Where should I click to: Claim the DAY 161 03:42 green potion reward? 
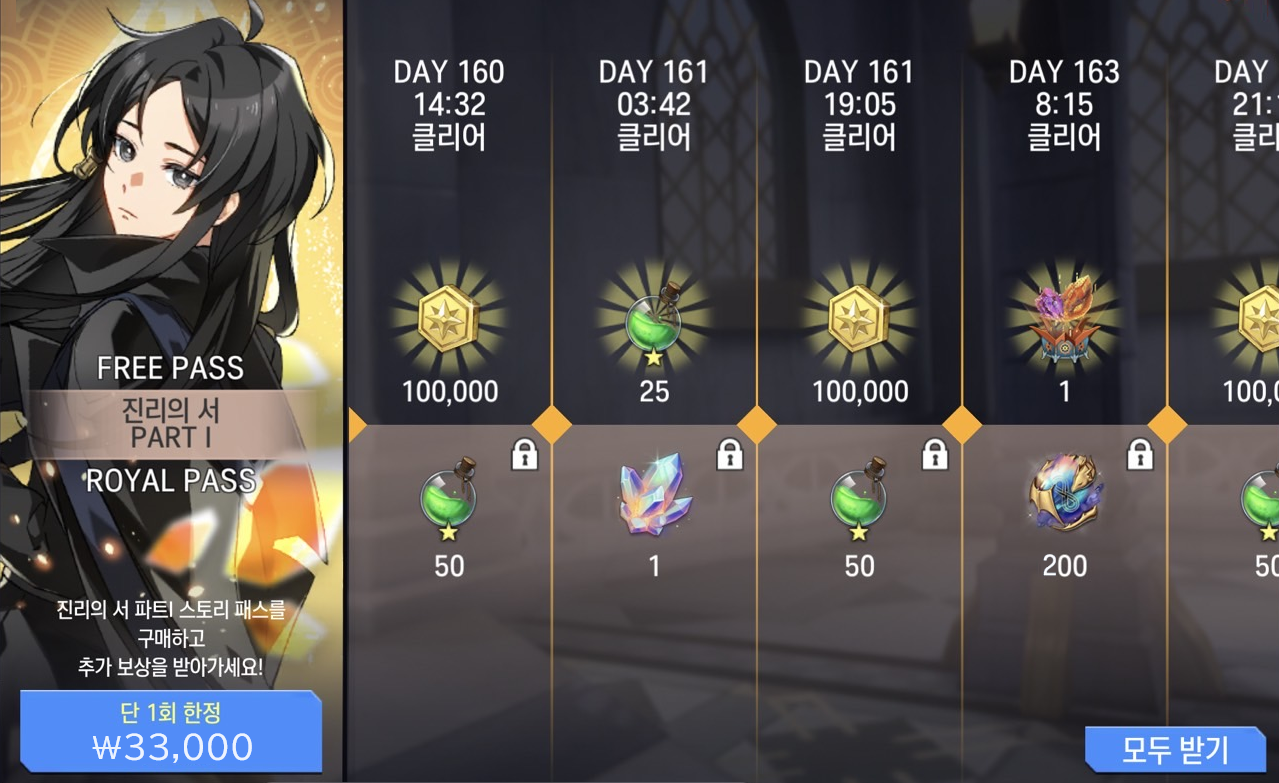(654, 319)
